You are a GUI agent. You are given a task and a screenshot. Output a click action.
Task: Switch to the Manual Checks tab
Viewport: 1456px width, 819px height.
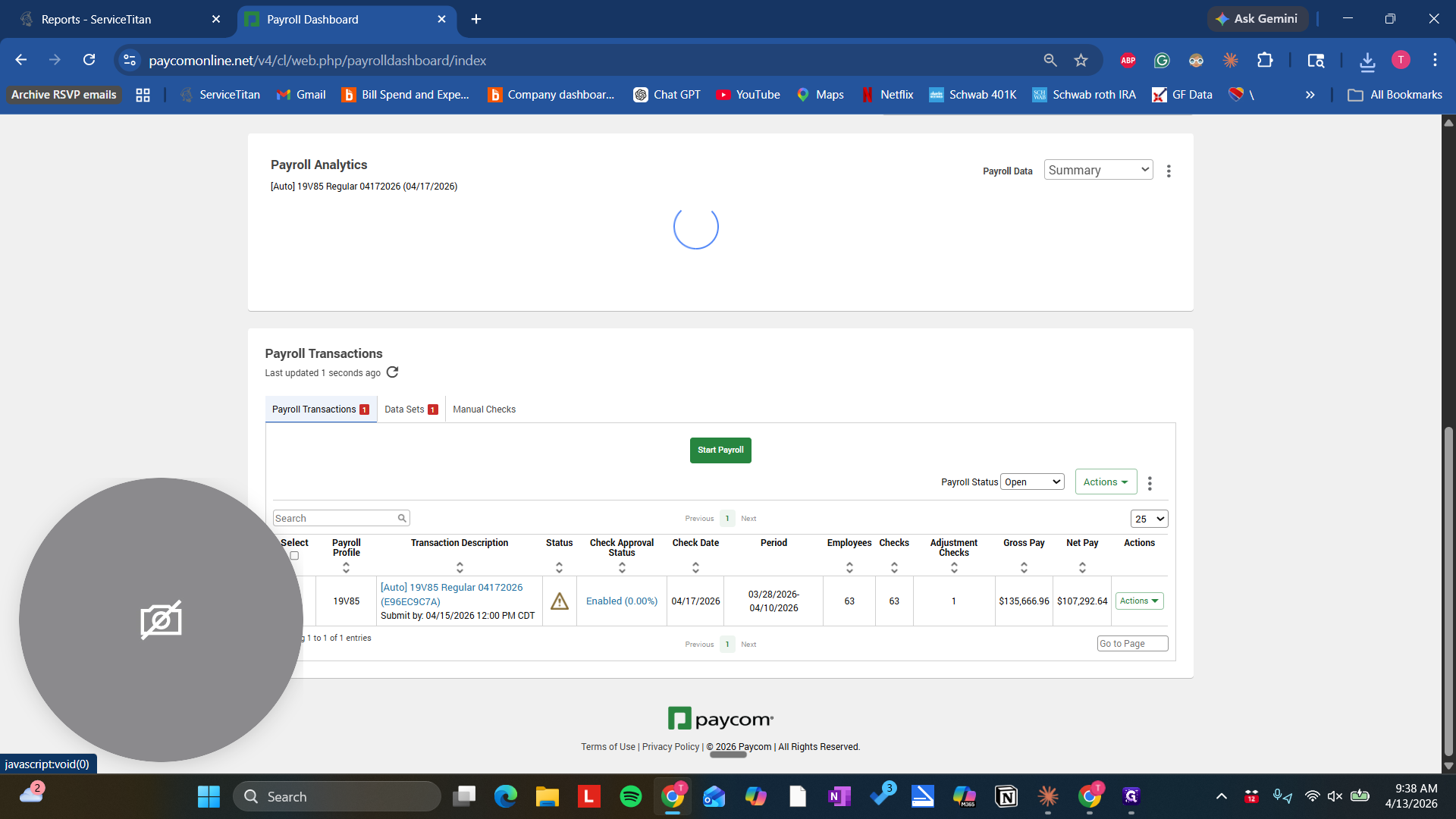pos(485,409)
